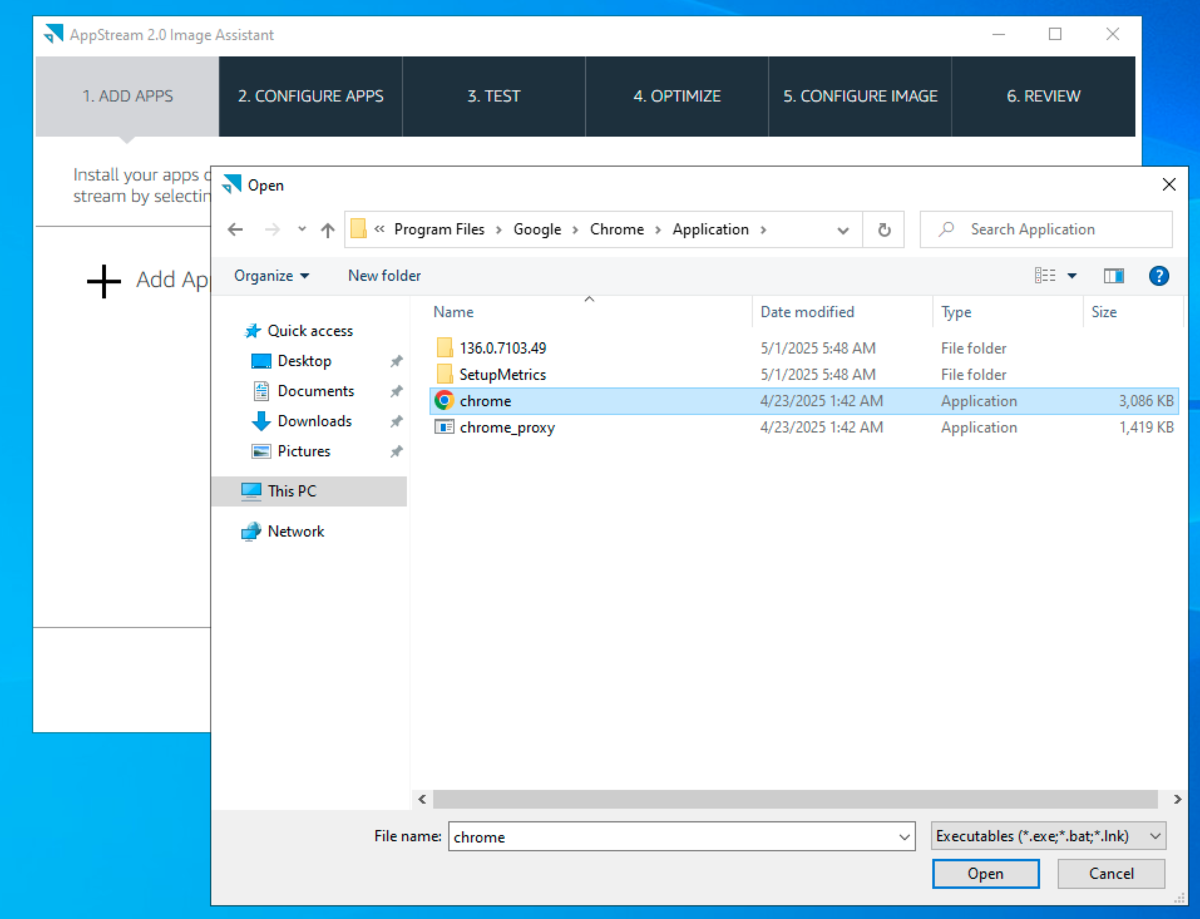This screenshot has width=1200, height=919.
Task: Click the Search Application field
Action: tap(1046, 229)
